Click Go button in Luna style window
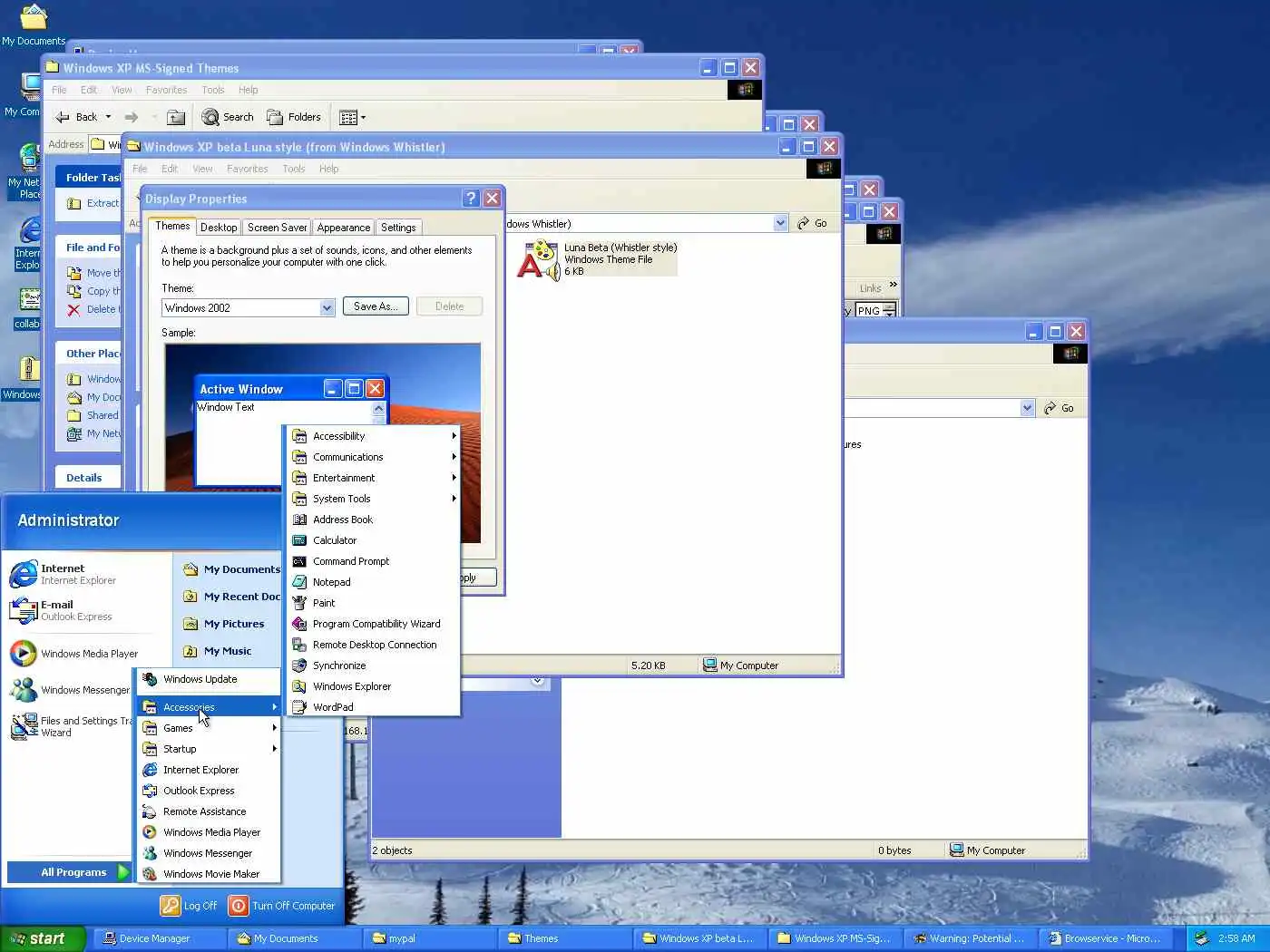Viewport: 1270px width, 952px height. click(812, 223)
